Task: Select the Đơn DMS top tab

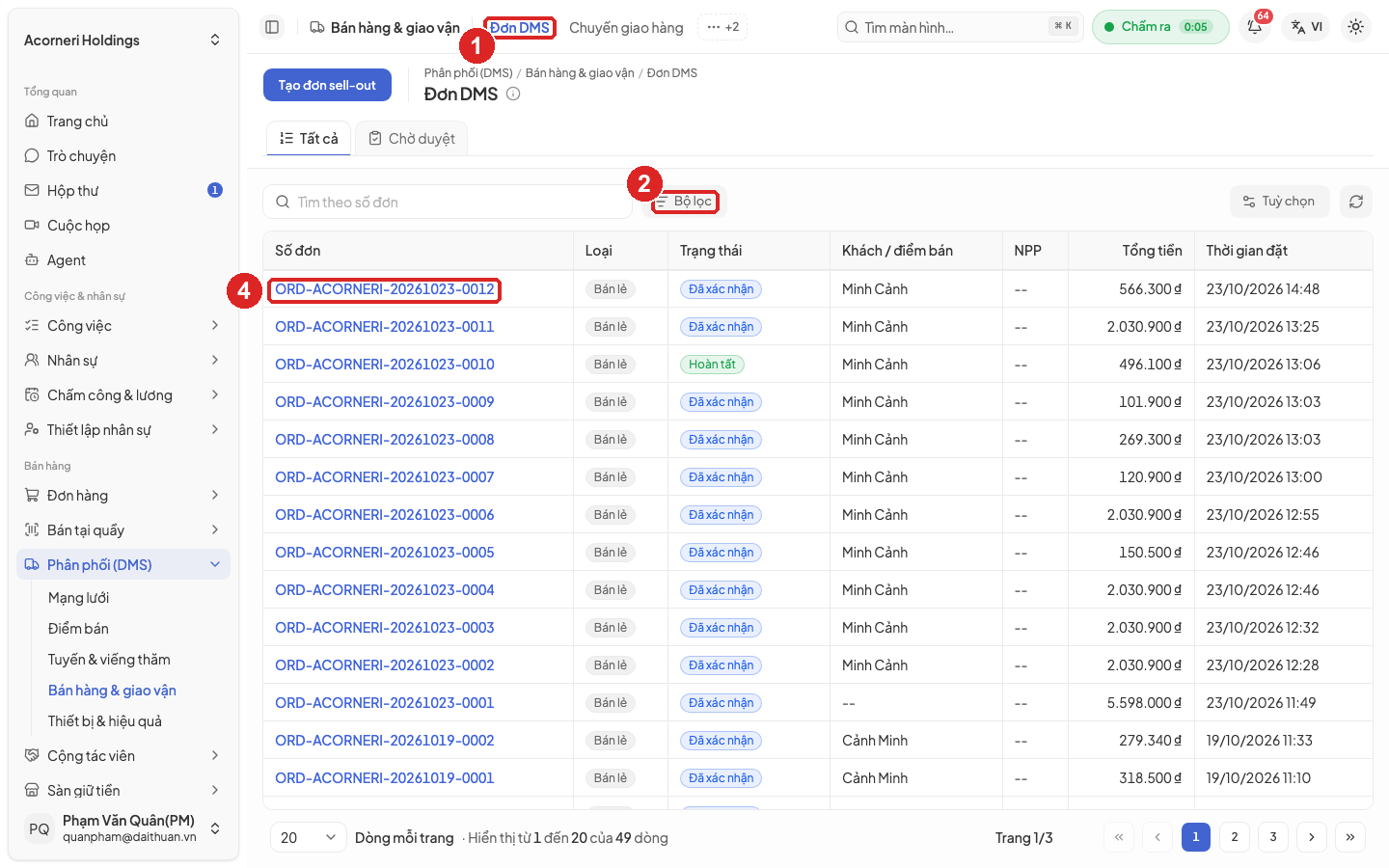Action: tap(520, 28)
